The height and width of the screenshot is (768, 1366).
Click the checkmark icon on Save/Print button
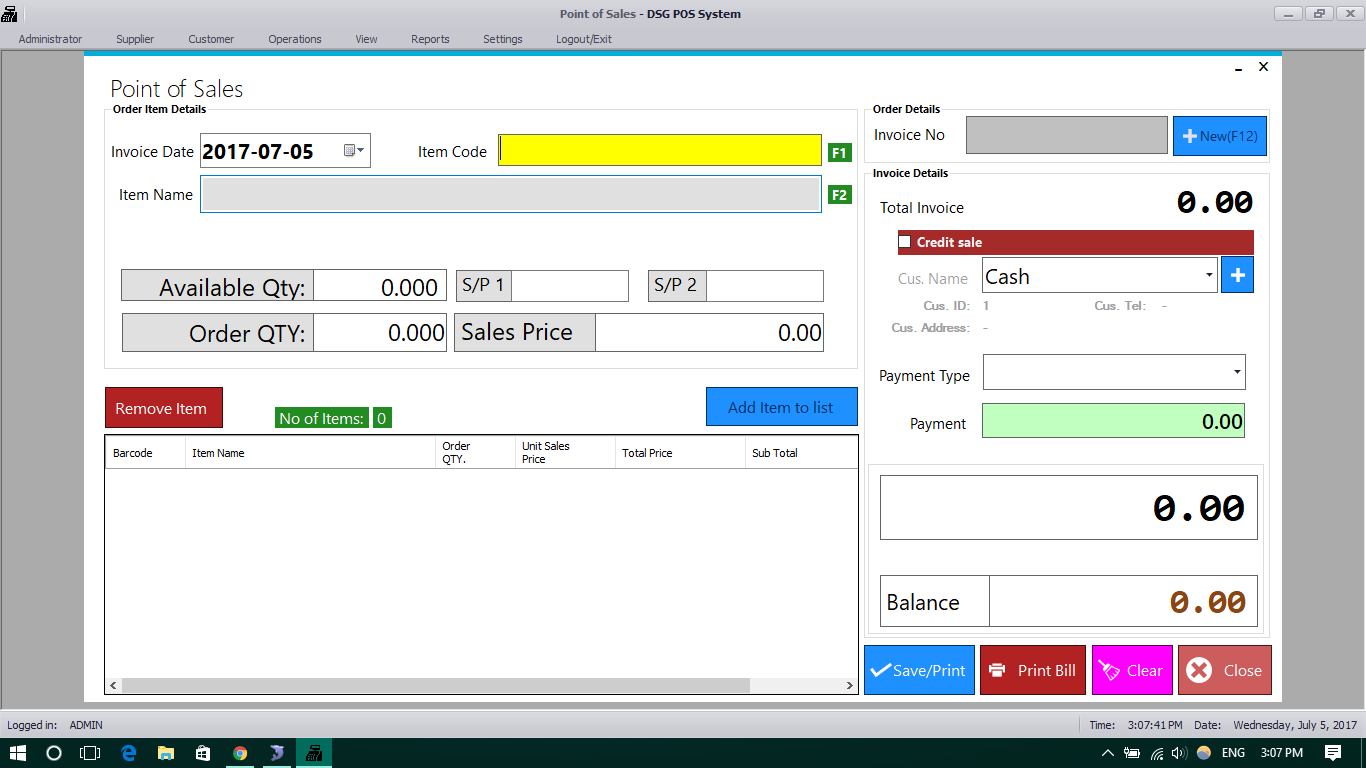(884, 670)
